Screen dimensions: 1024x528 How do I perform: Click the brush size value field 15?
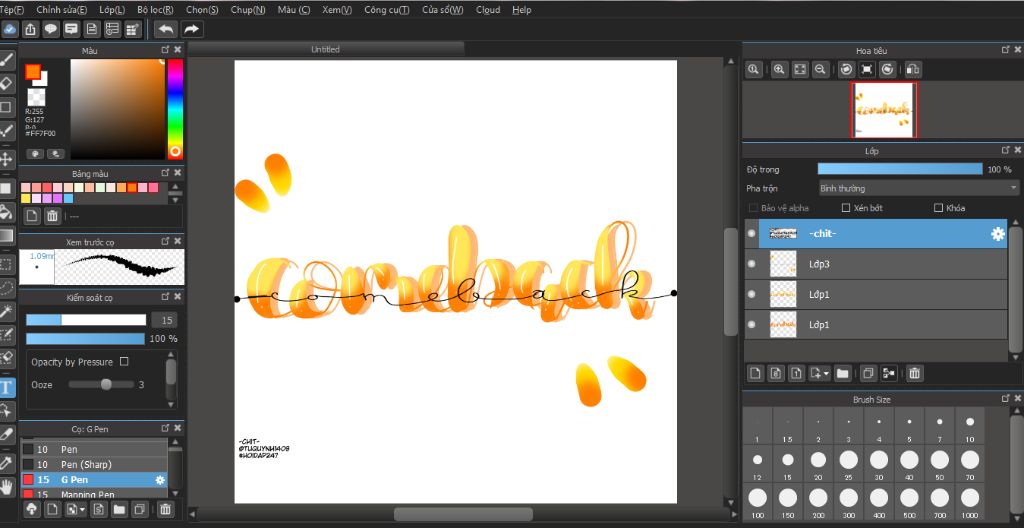pyautogui.click(x=164, y=320)
